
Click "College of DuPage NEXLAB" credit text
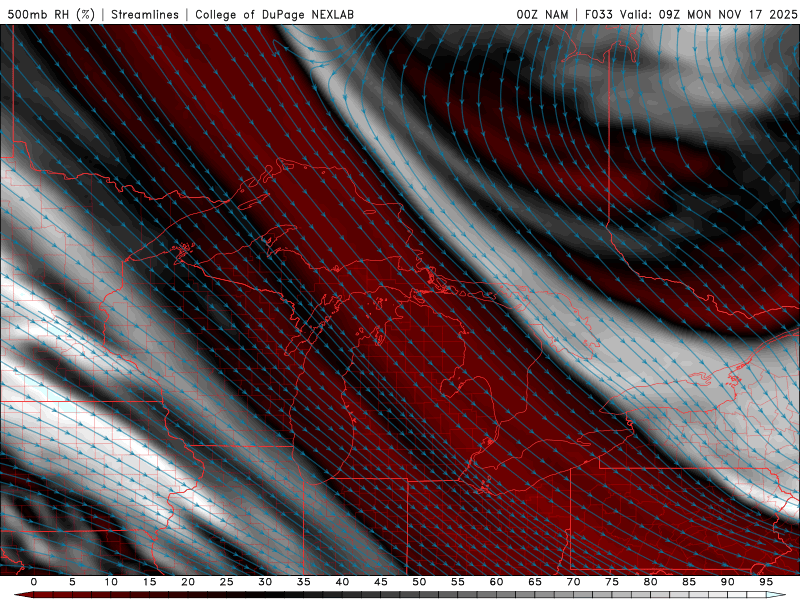274,14
